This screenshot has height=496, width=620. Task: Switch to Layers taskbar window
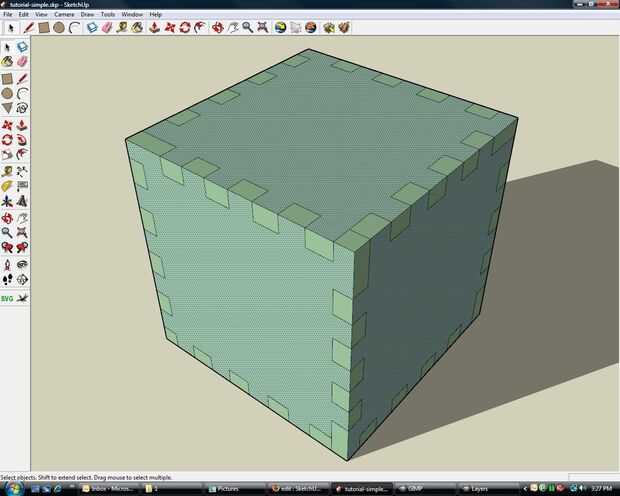[x=488, y=489]
